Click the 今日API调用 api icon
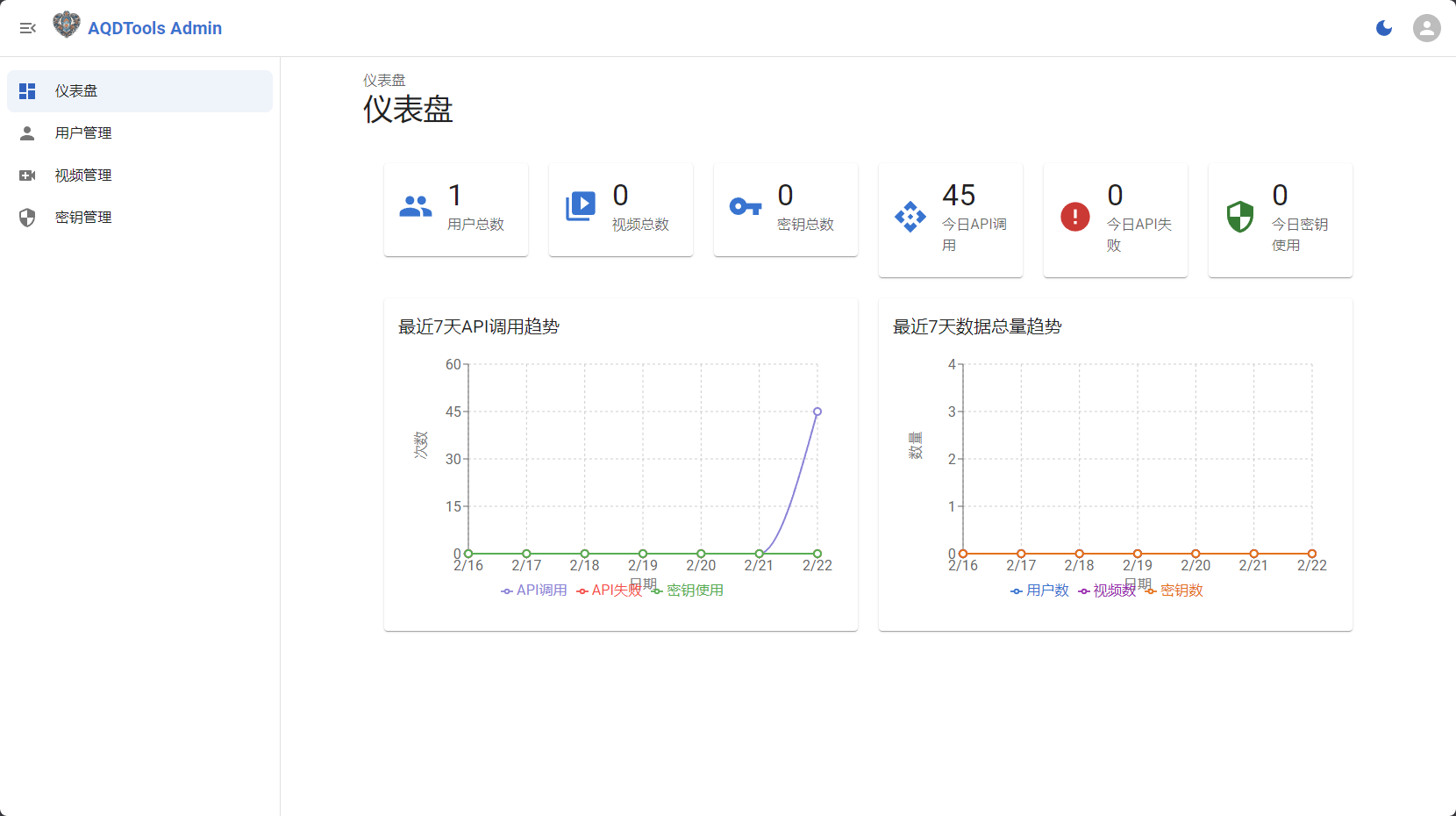The width and height of the screenshot is (1456, 816). (910, 216)
